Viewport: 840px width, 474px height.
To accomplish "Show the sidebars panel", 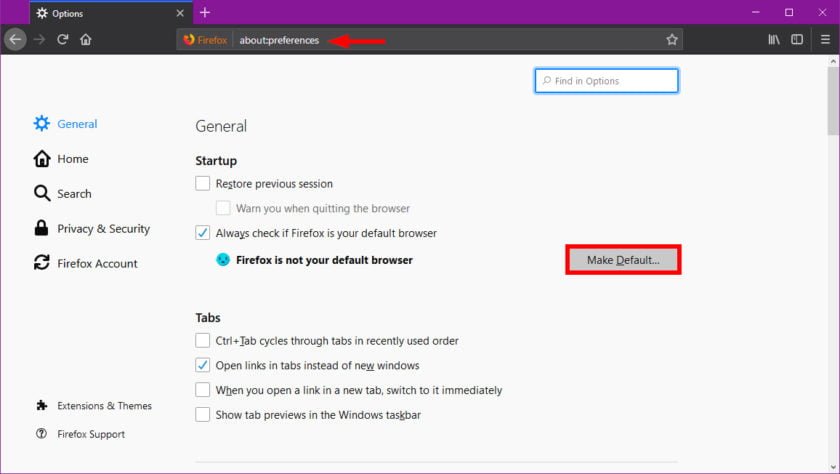I will coord(797,40).
